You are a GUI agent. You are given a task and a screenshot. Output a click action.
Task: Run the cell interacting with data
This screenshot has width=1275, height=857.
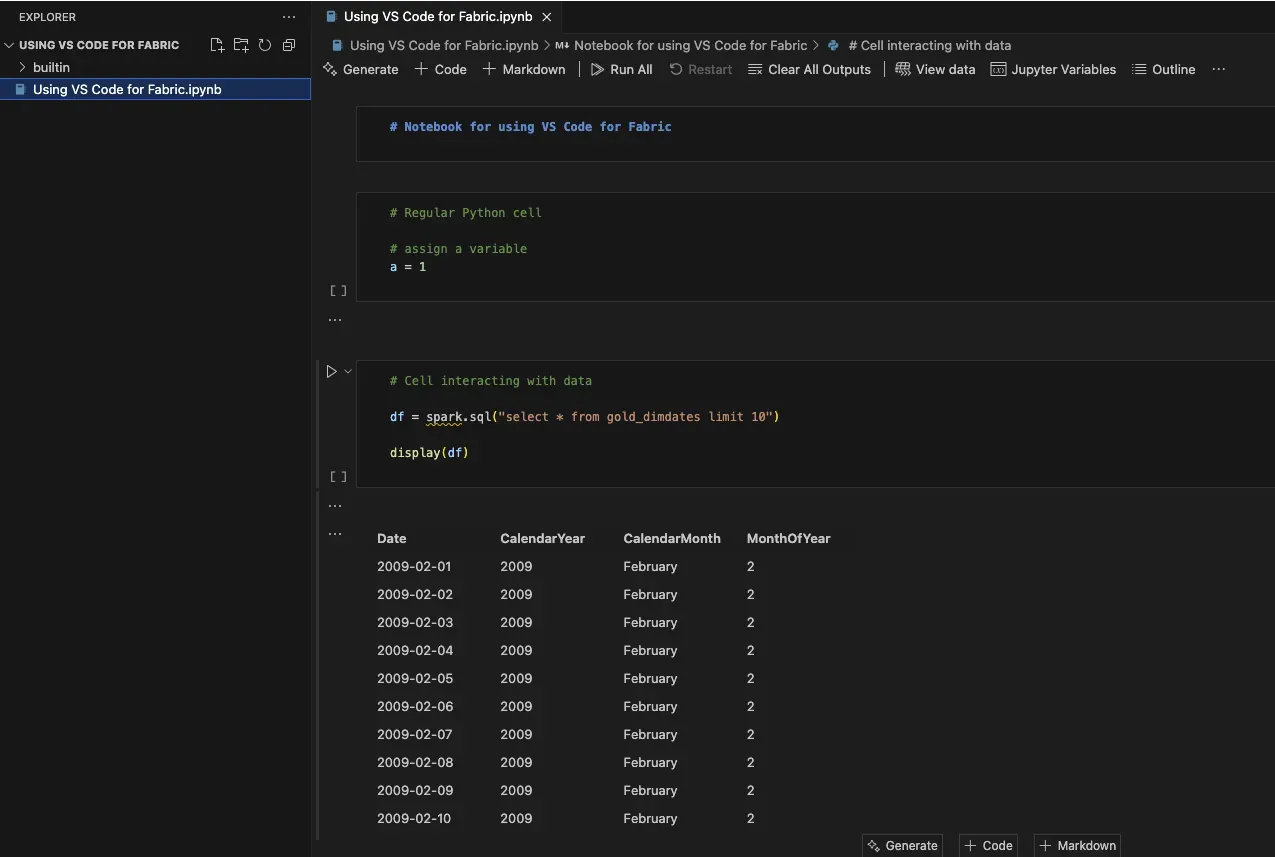pyautogui.click(x=331, y=371)
